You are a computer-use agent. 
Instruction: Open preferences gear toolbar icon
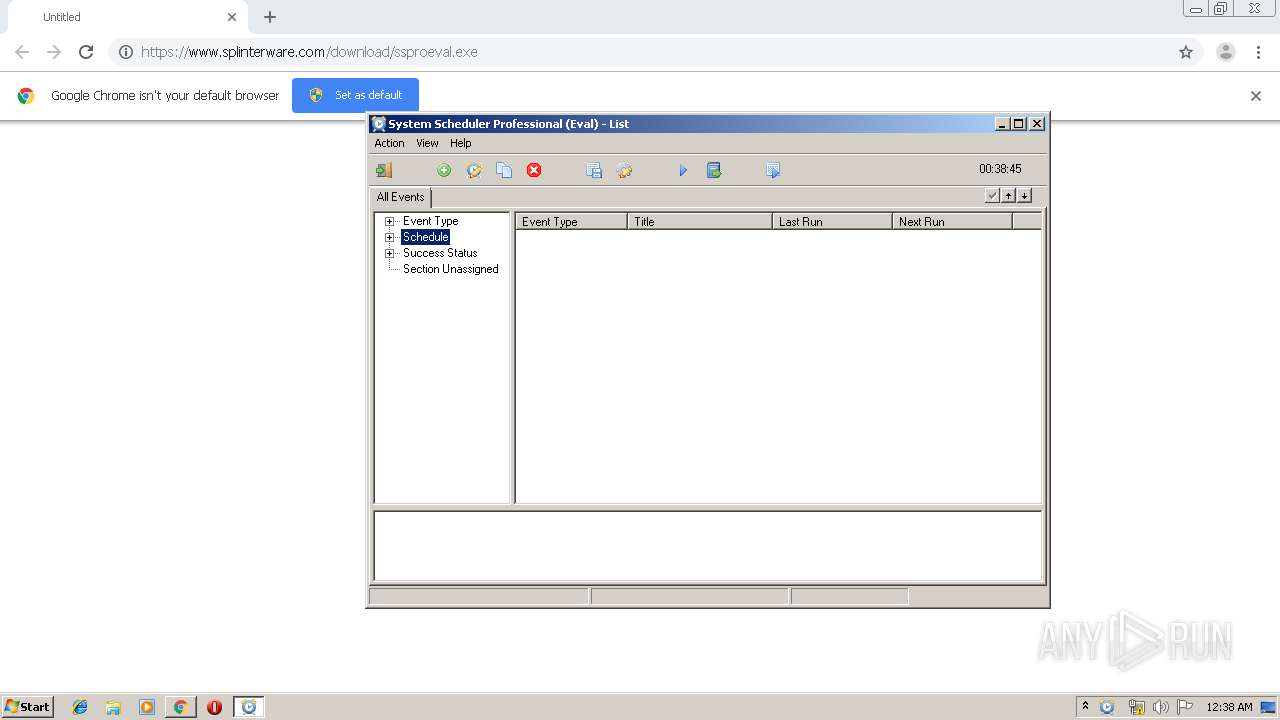click(x=624, y=170)
